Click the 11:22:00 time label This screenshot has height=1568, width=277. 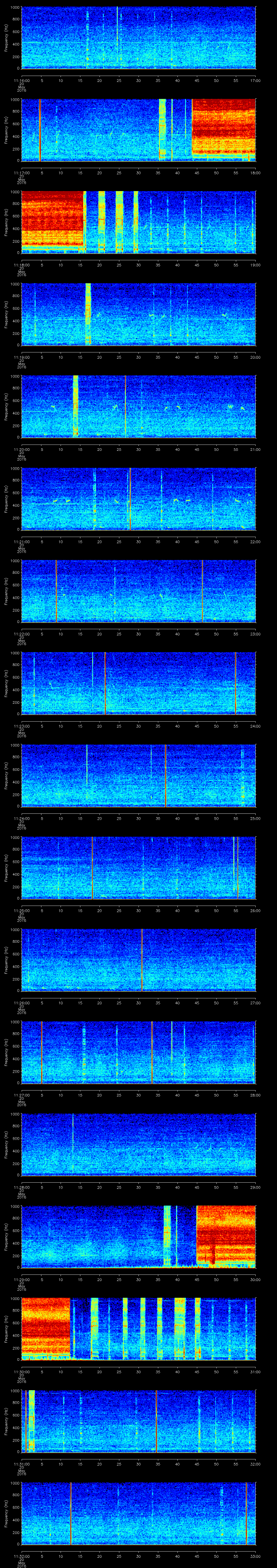(21, 634)
